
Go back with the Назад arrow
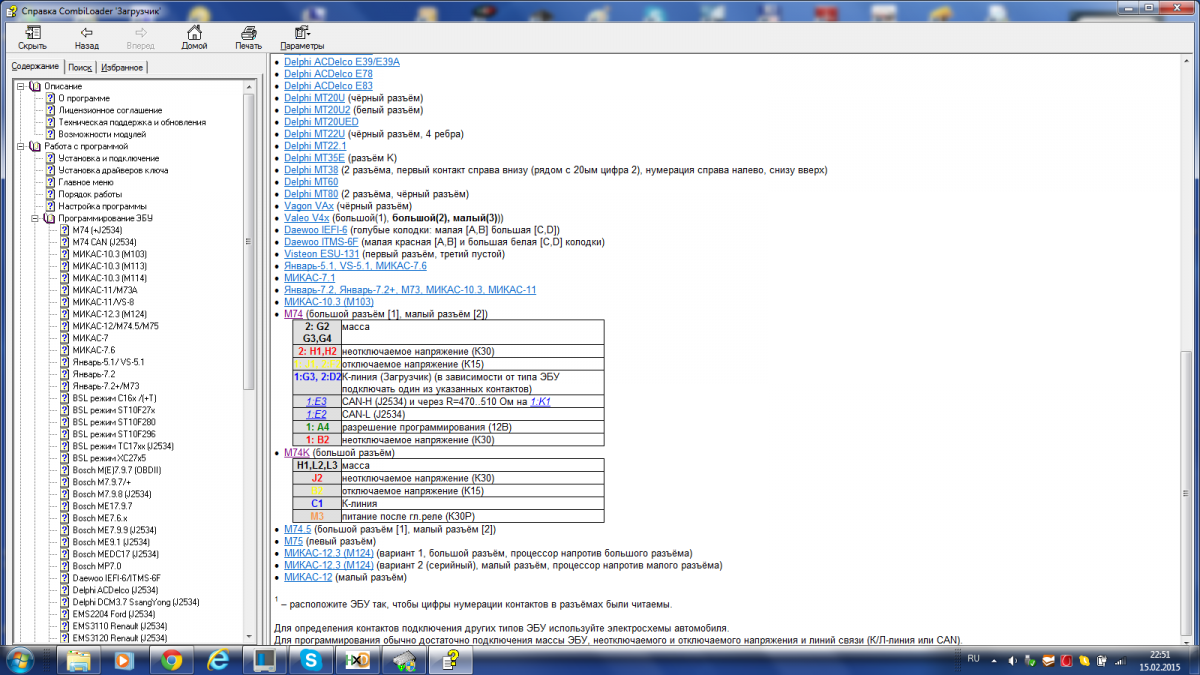coord(86,37)
